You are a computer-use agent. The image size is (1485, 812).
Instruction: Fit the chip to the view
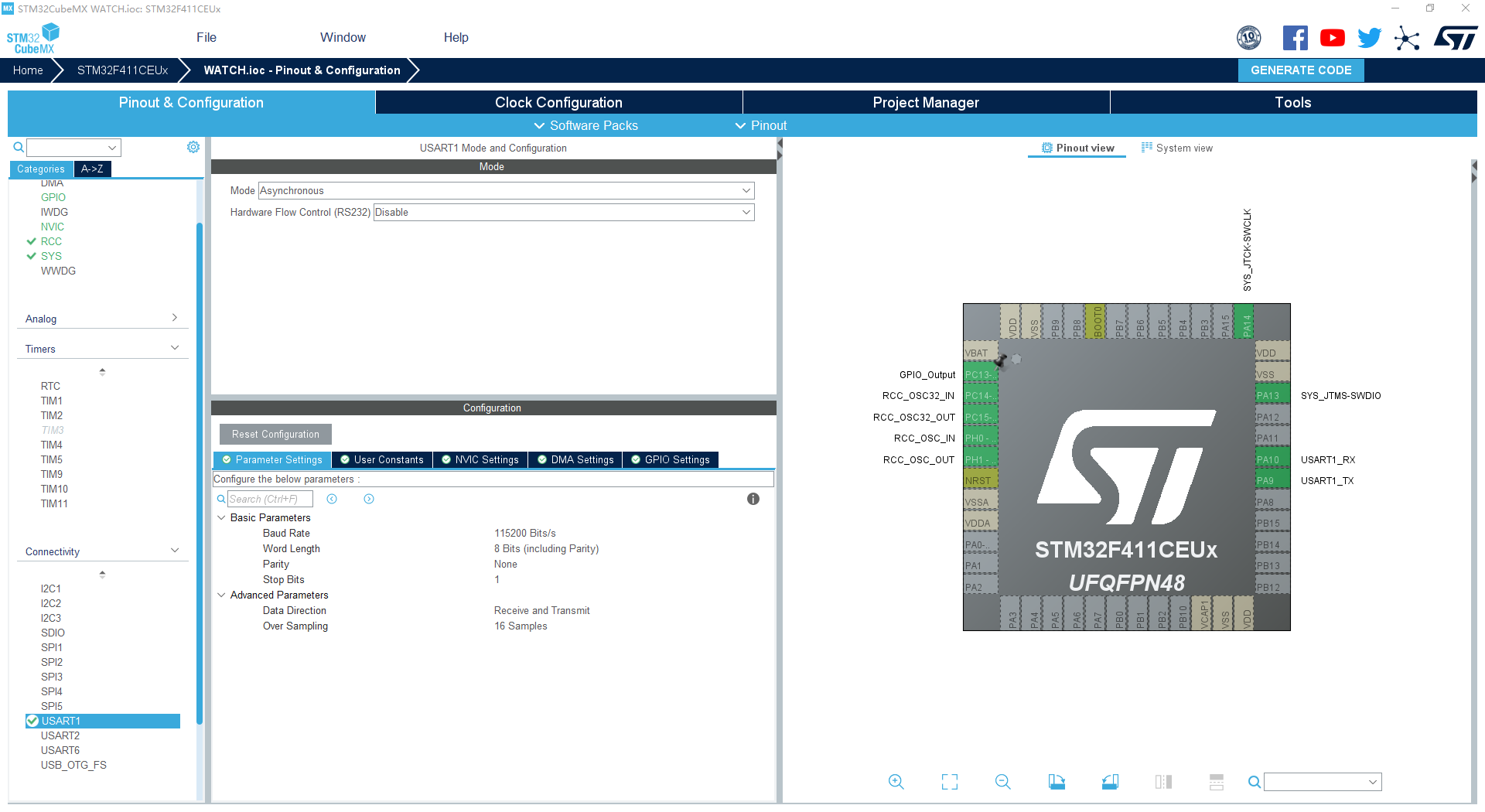949,782
